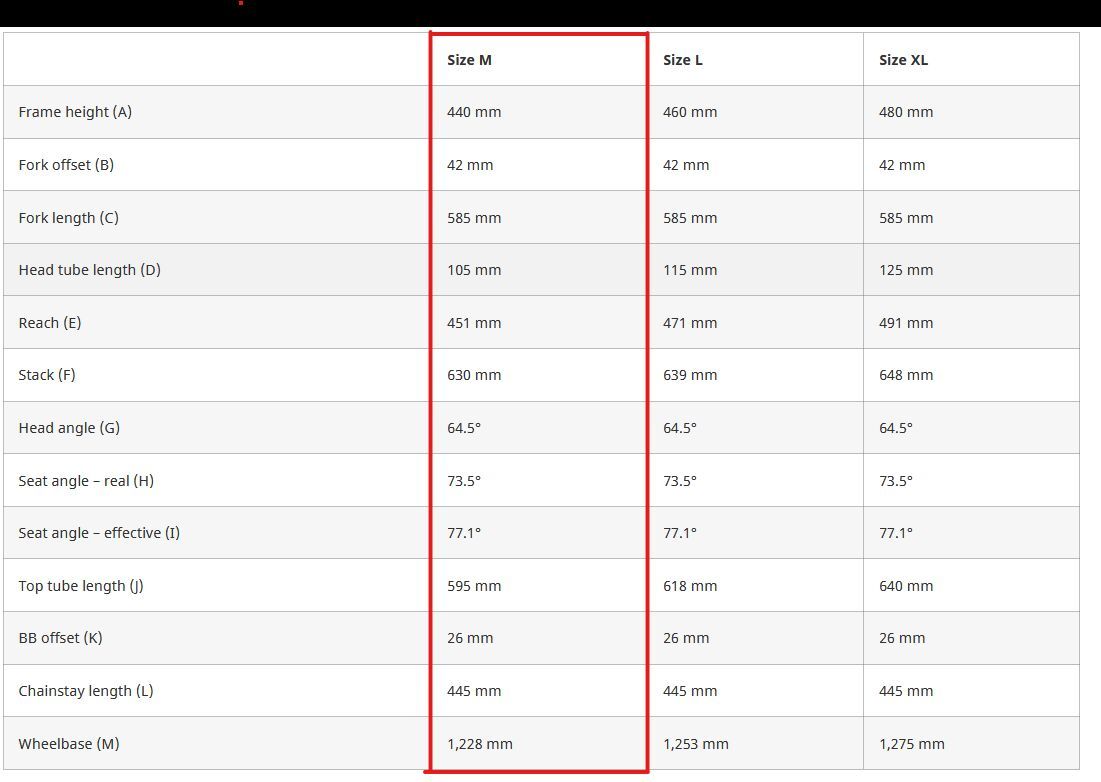
Task: Click the Head tube length (D) label
Action: point(89,270)
